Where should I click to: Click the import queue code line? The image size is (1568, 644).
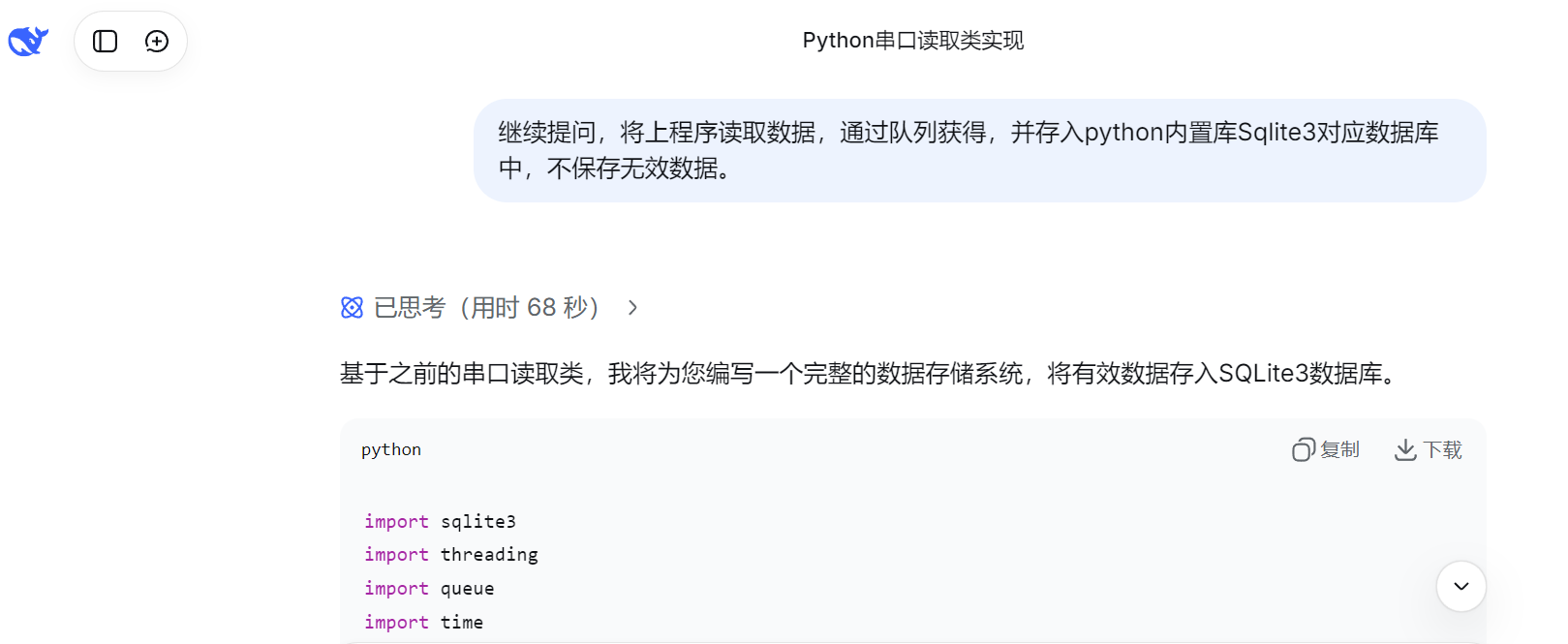click(429, 589)
